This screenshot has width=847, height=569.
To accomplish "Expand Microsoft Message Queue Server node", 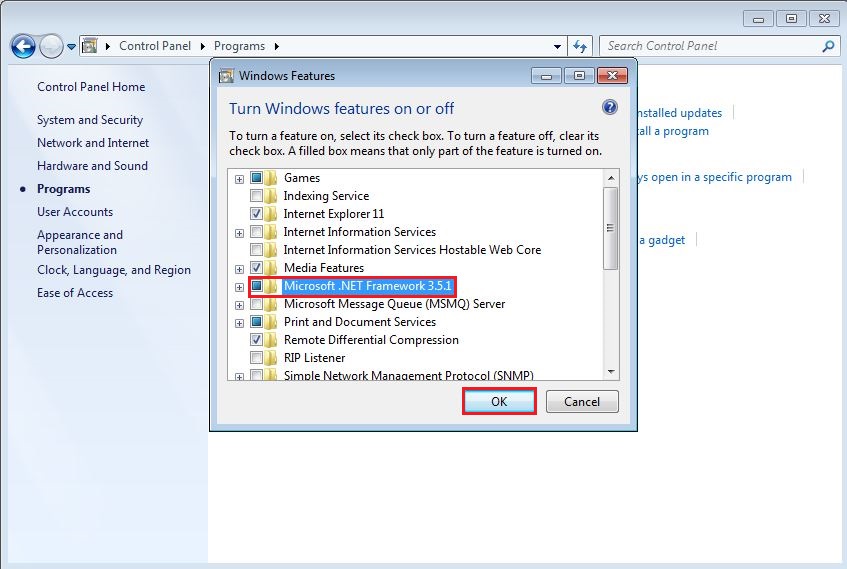I will (239, 305).
